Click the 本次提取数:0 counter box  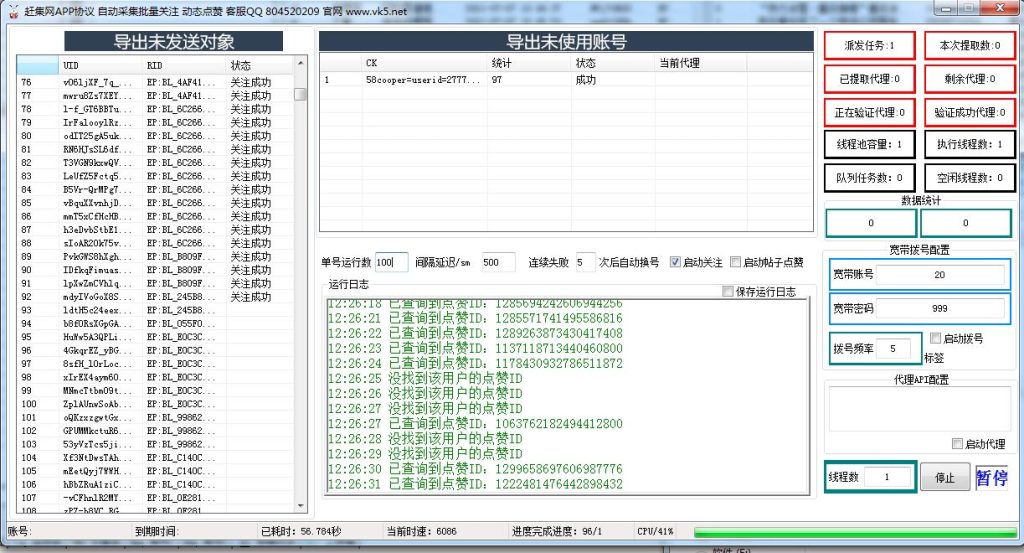click(x=970, y=46)
